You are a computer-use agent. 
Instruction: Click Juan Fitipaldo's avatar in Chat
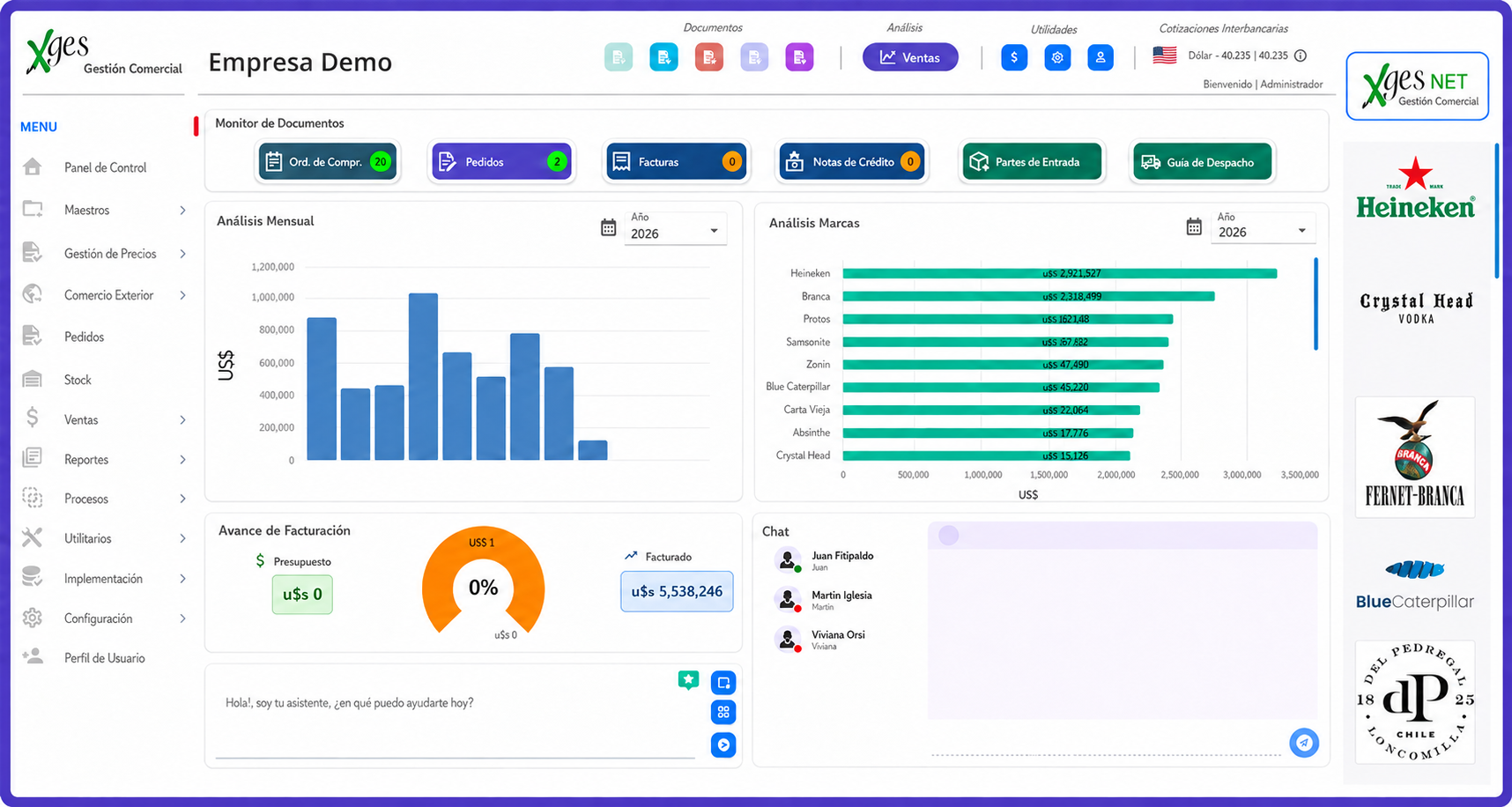click(787, 559)
